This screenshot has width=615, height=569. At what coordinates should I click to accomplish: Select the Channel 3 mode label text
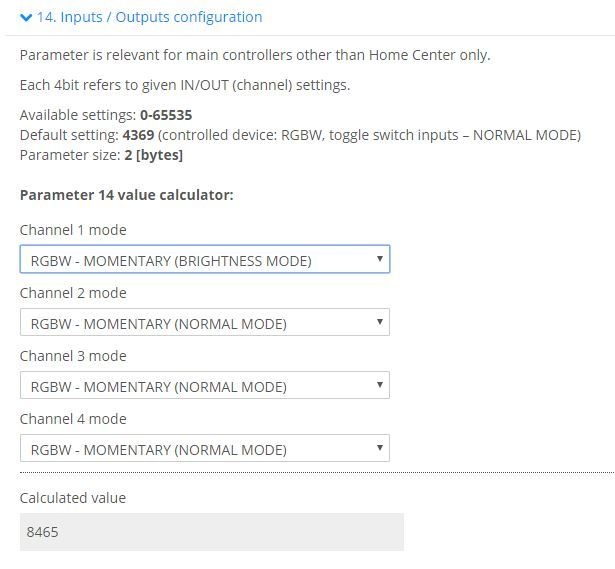pyautogui.click(x=73, y=356)
